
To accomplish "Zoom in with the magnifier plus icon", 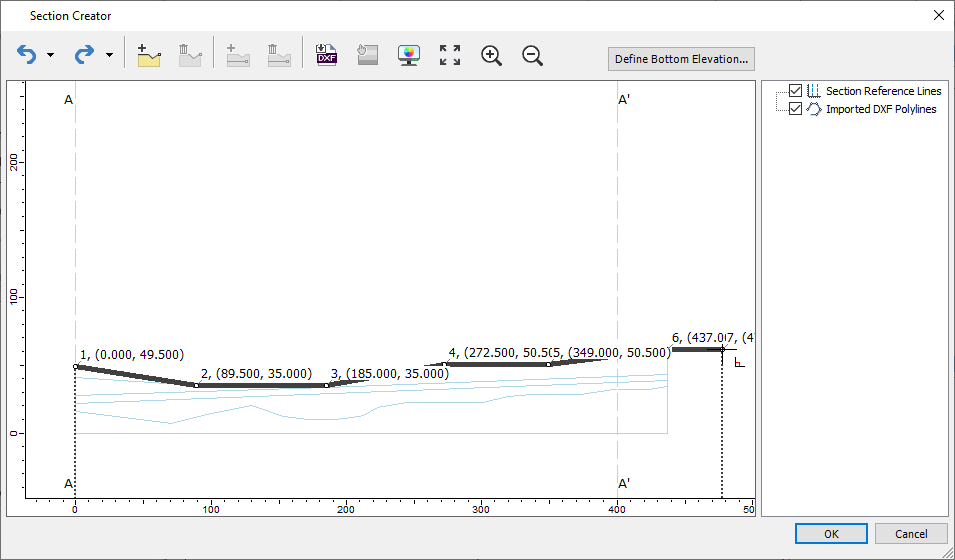I will [491, 55].
